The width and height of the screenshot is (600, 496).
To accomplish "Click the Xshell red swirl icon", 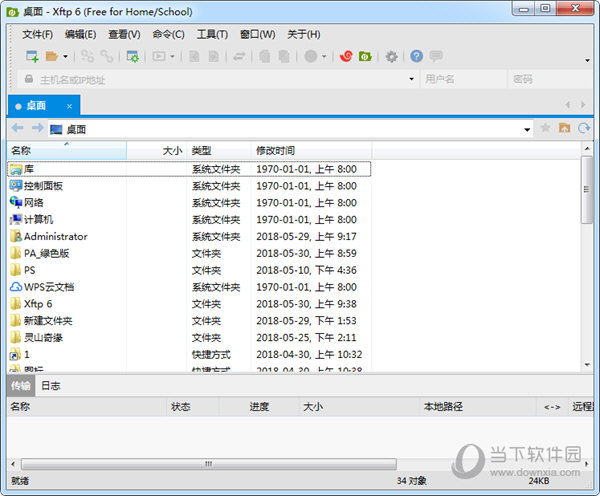I will pos(346,57).
